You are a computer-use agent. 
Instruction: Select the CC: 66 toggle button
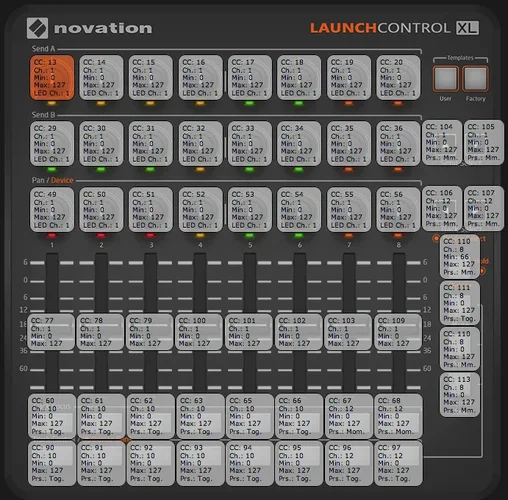299,416
